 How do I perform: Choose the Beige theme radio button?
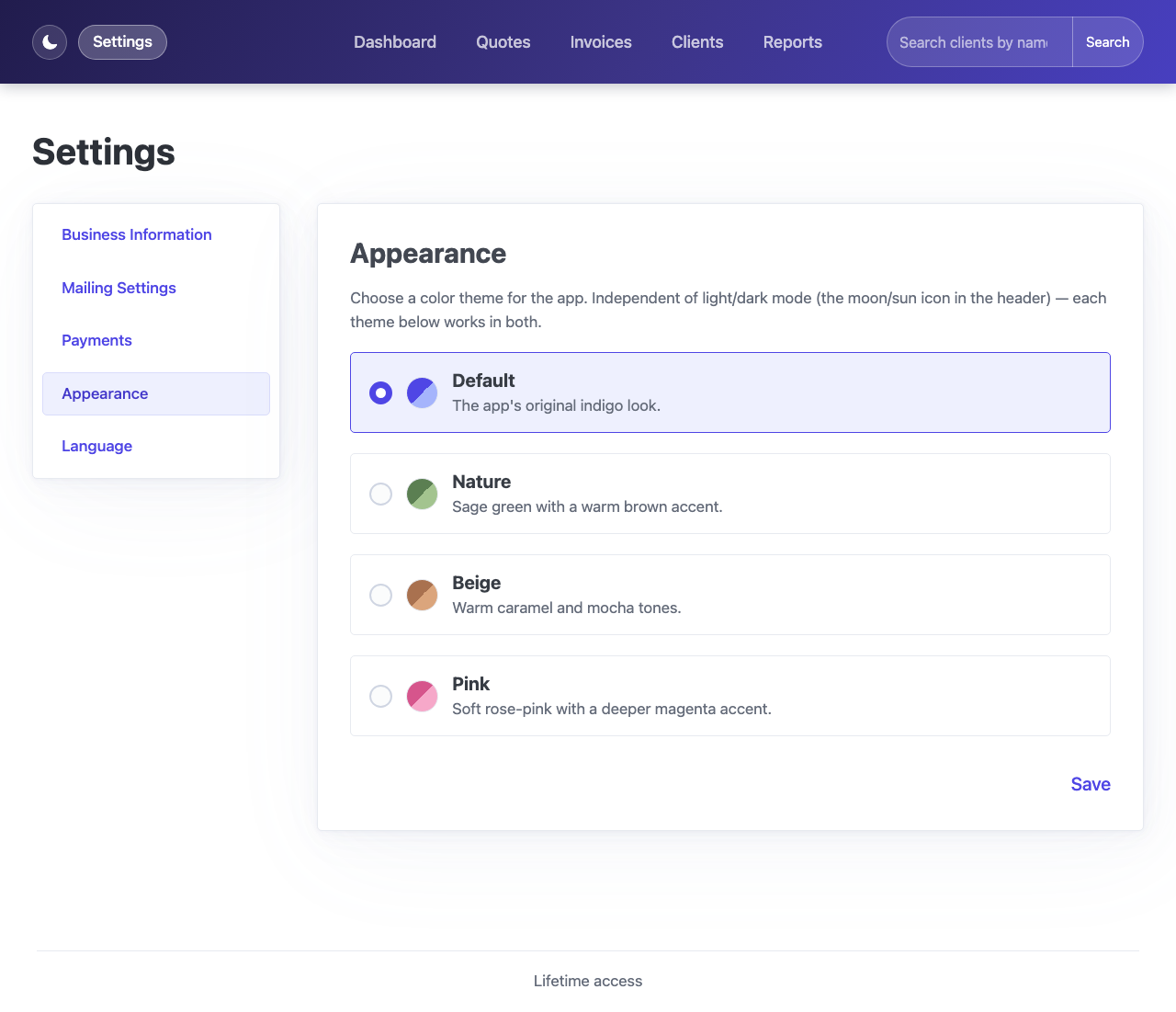[x=380, y=595]
